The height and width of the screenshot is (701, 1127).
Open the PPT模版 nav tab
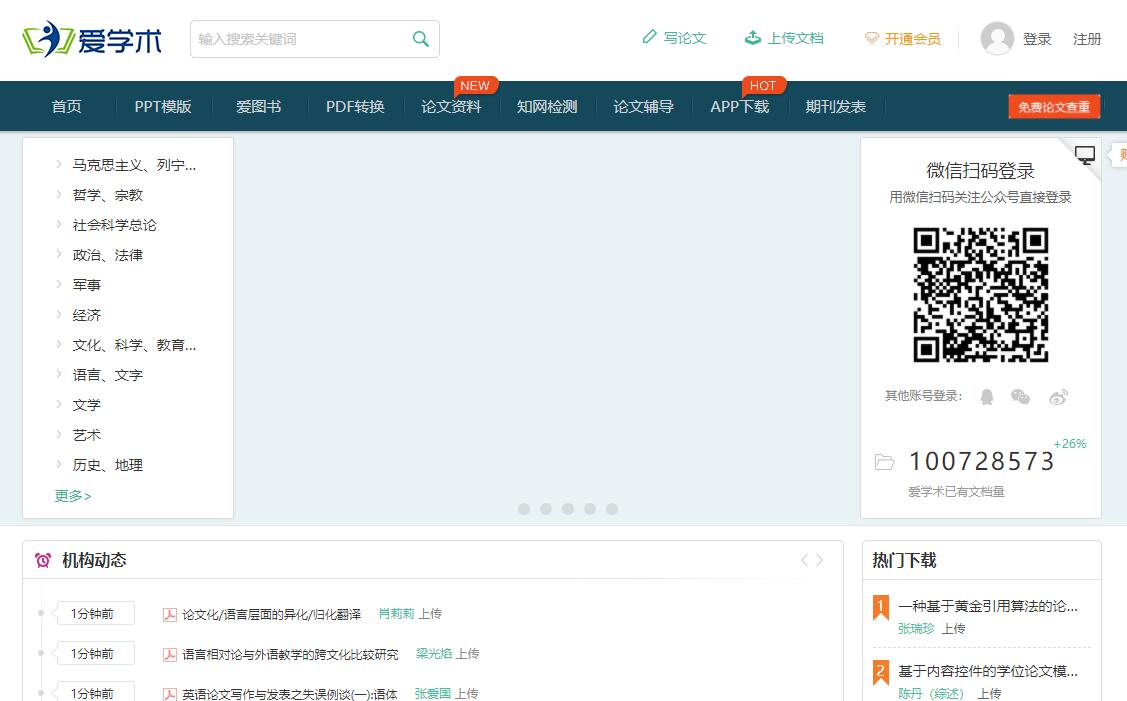point(163,107)
